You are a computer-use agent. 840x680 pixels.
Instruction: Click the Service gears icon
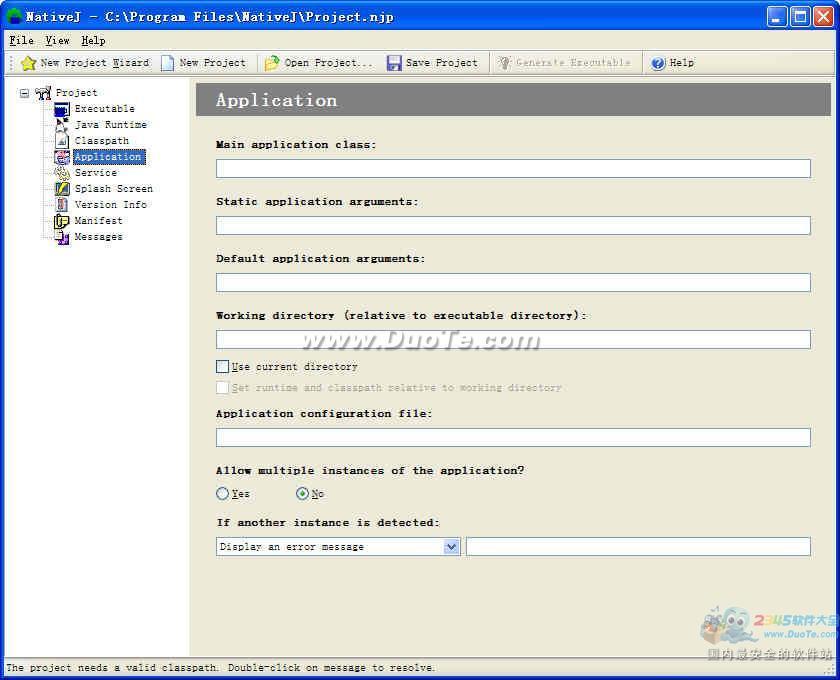click(62, 173)
